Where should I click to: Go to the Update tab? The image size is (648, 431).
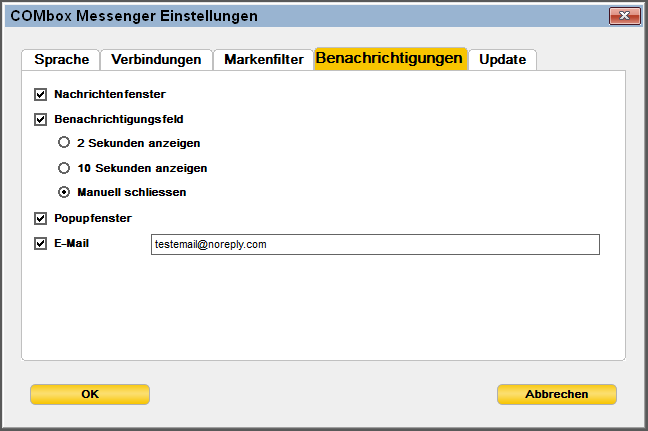pyautogui.click(x=503, y=60)
